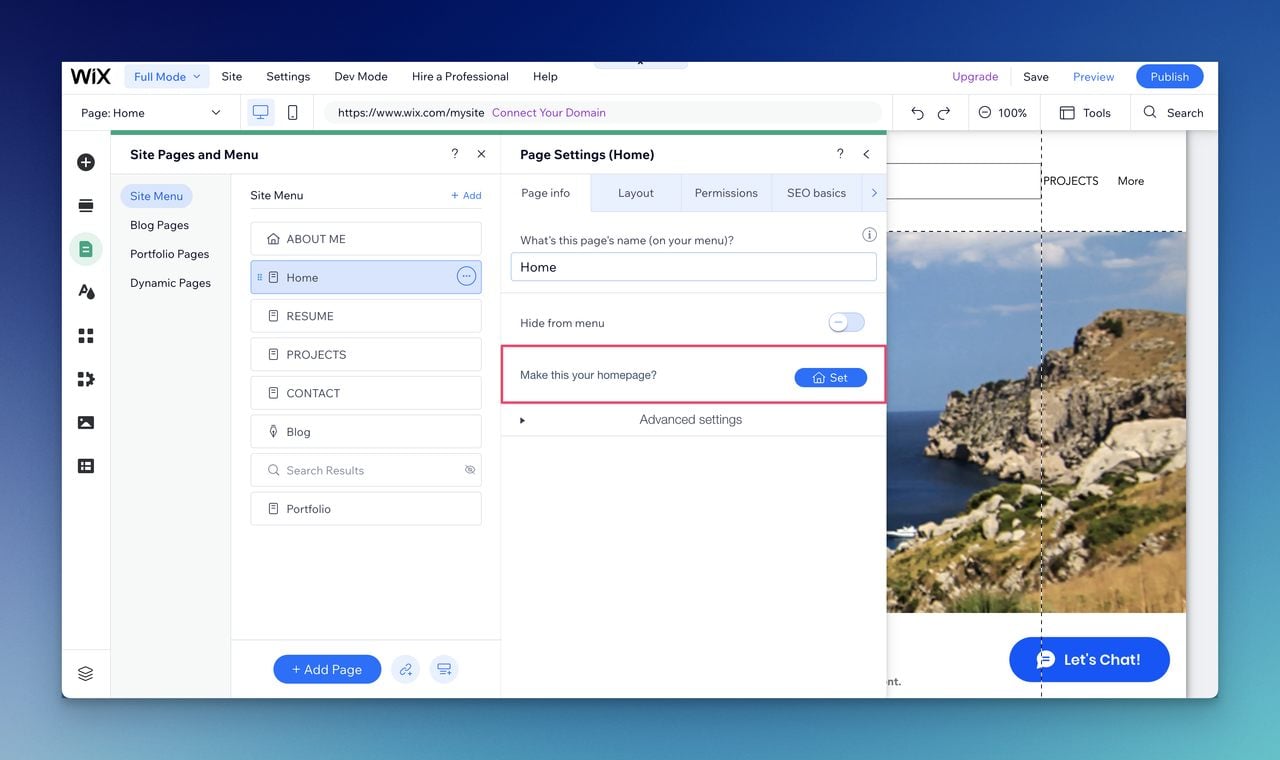Click the Wix logo
The height and width of the screenshot is (760, 1280).
pyautogui.click(x=90, y=76)
